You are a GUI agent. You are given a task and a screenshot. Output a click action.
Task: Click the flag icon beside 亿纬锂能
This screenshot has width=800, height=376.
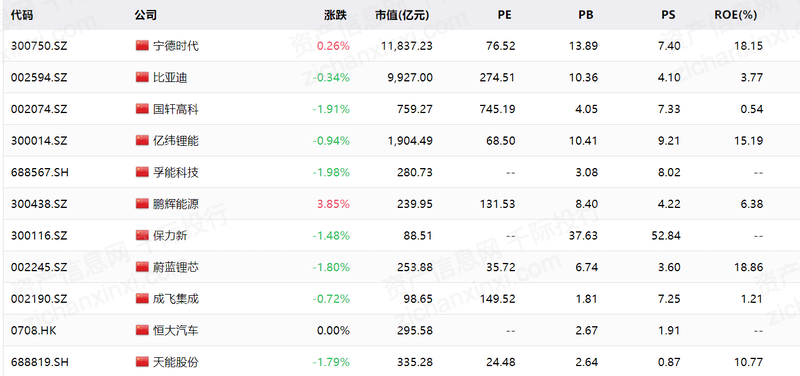[x=142, y=140]
